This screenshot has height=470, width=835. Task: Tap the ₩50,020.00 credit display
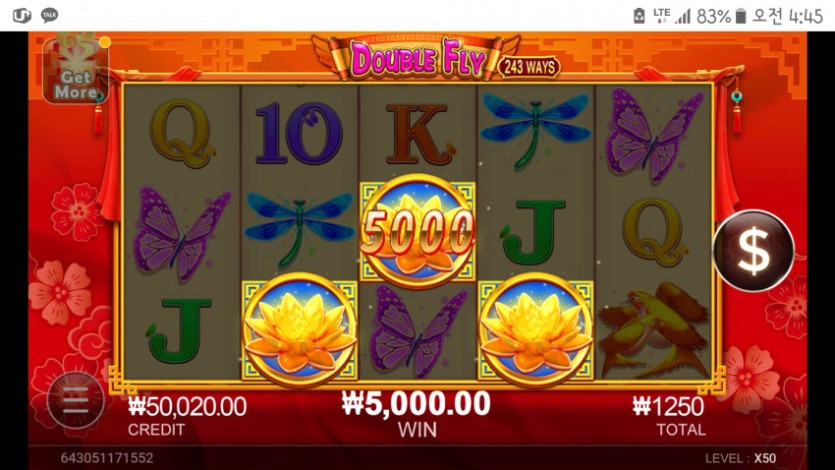[x=187, y=407]
